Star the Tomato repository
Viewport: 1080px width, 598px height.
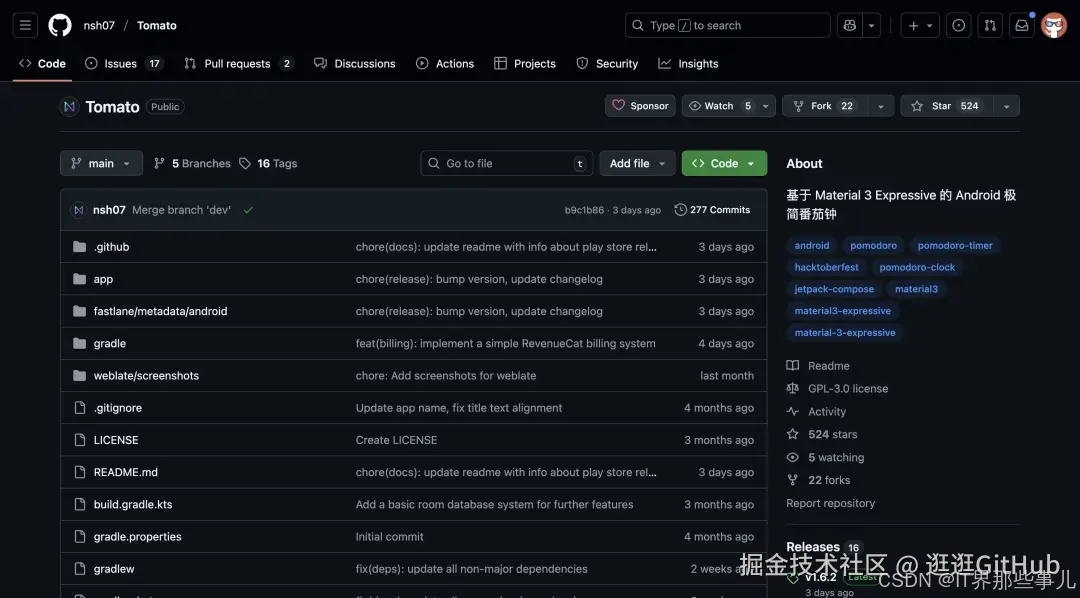(x=947, y=106)
